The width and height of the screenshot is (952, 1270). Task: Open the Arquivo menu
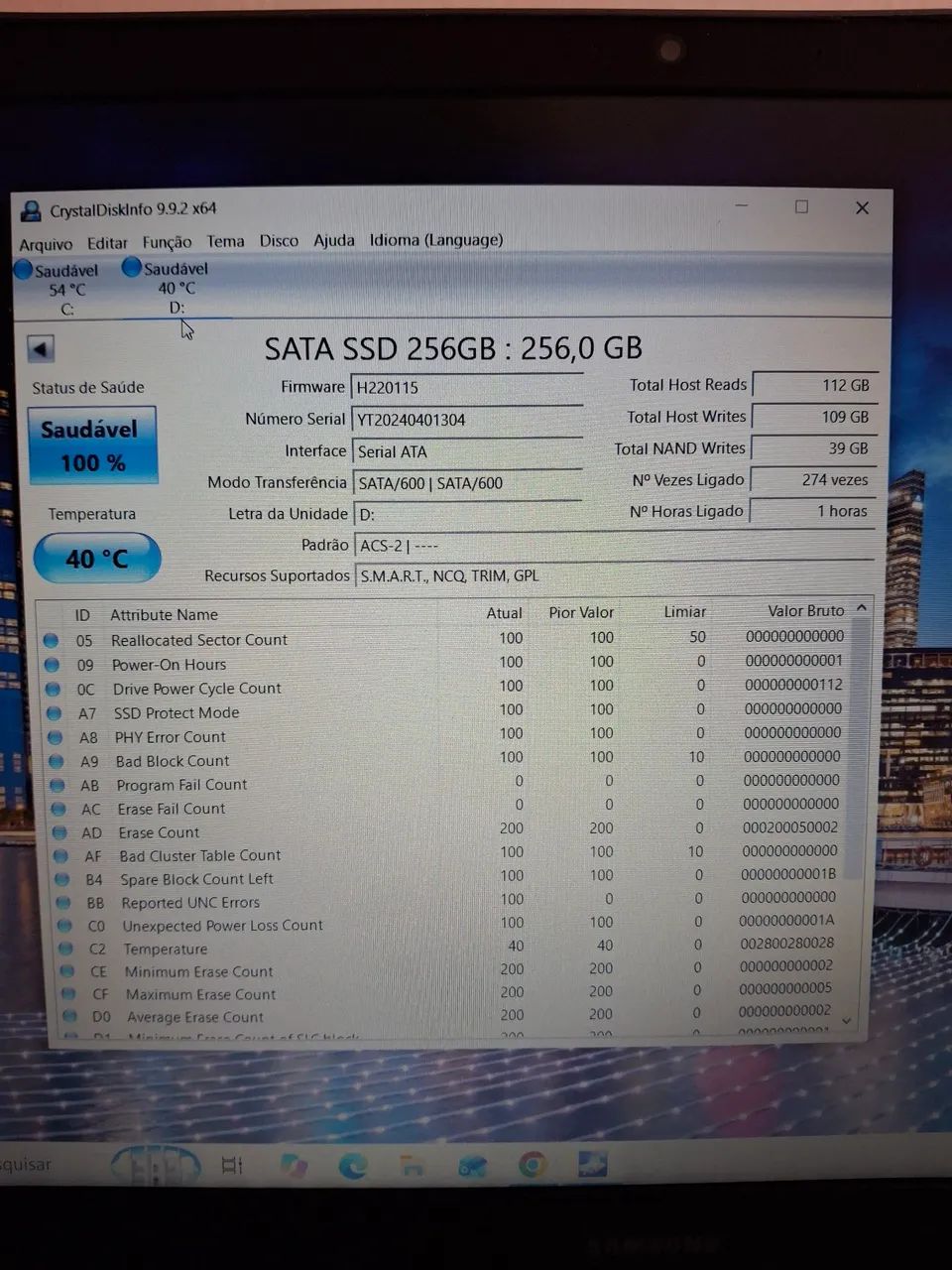(46, 244)
